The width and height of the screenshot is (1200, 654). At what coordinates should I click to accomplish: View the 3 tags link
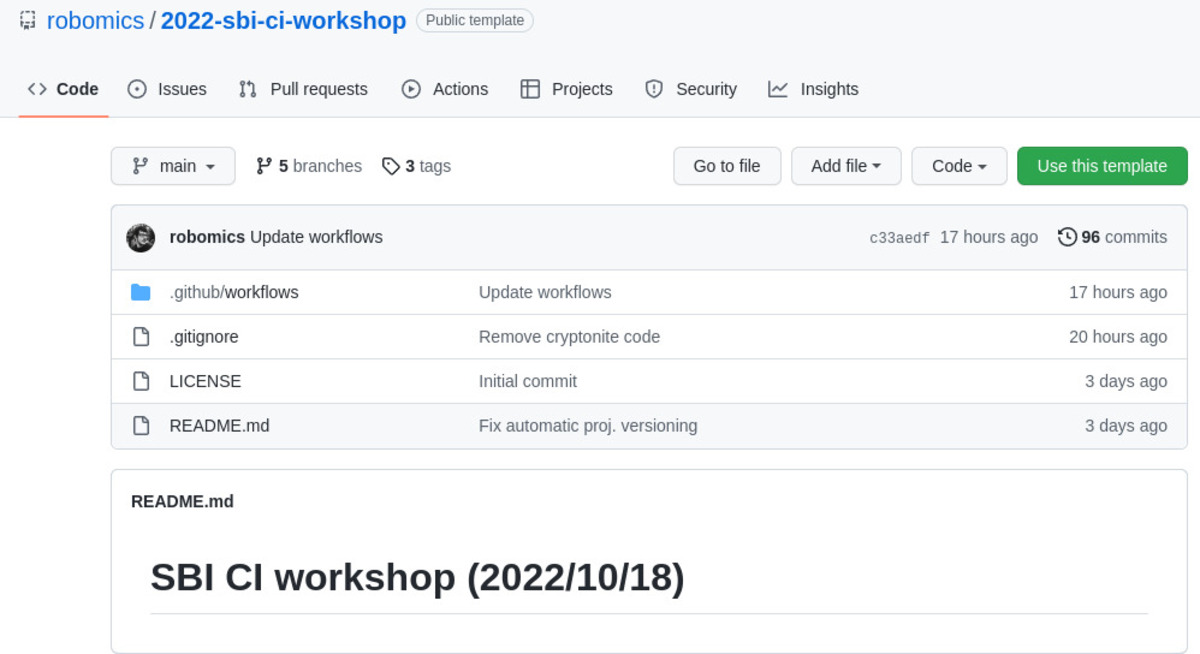pos(416,166)
